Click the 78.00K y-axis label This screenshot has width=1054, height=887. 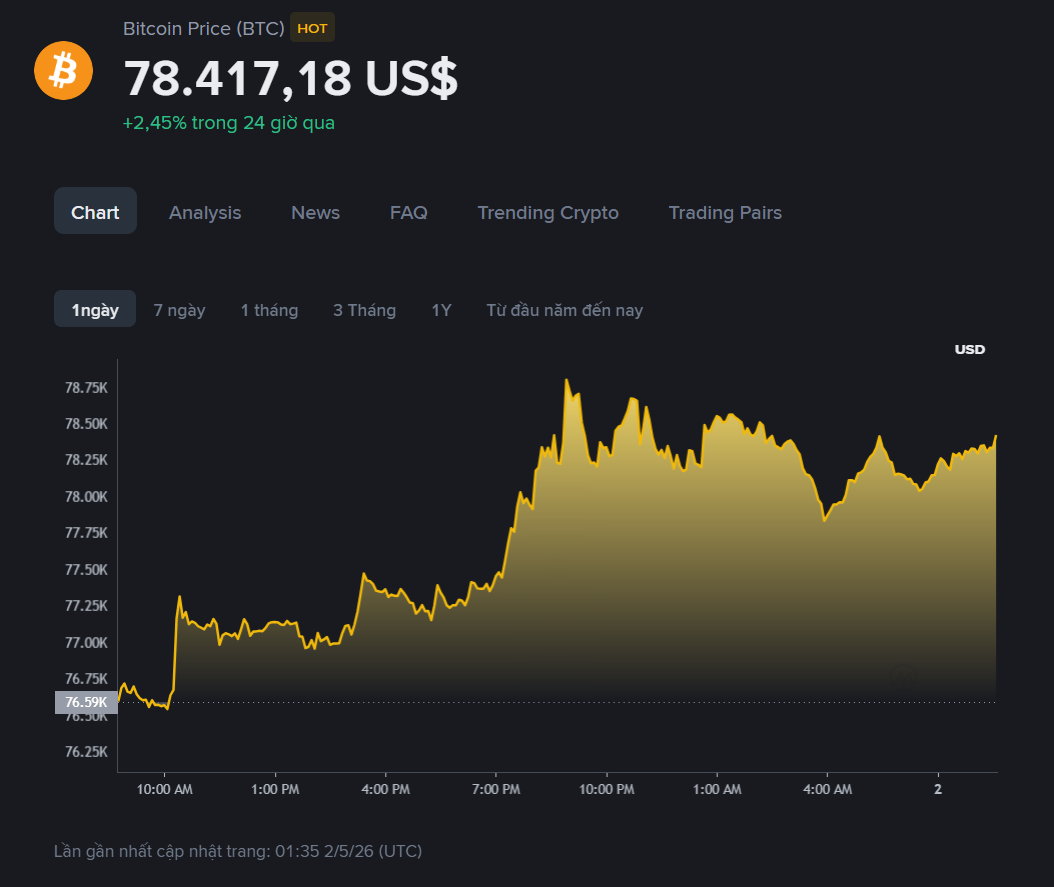point(86,497)
